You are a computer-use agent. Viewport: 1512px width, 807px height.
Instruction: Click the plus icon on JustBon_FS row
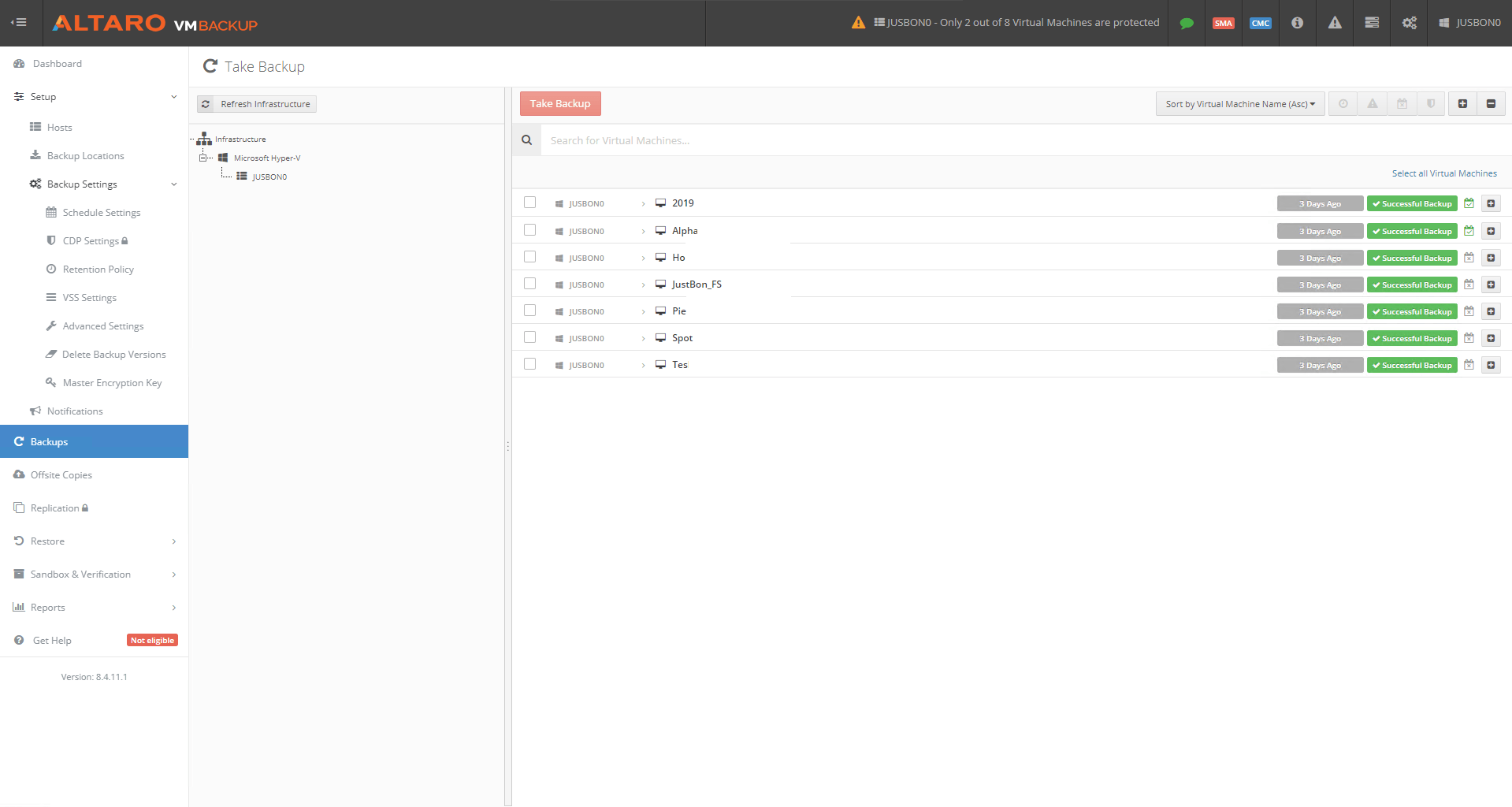tap(1491, 284)
